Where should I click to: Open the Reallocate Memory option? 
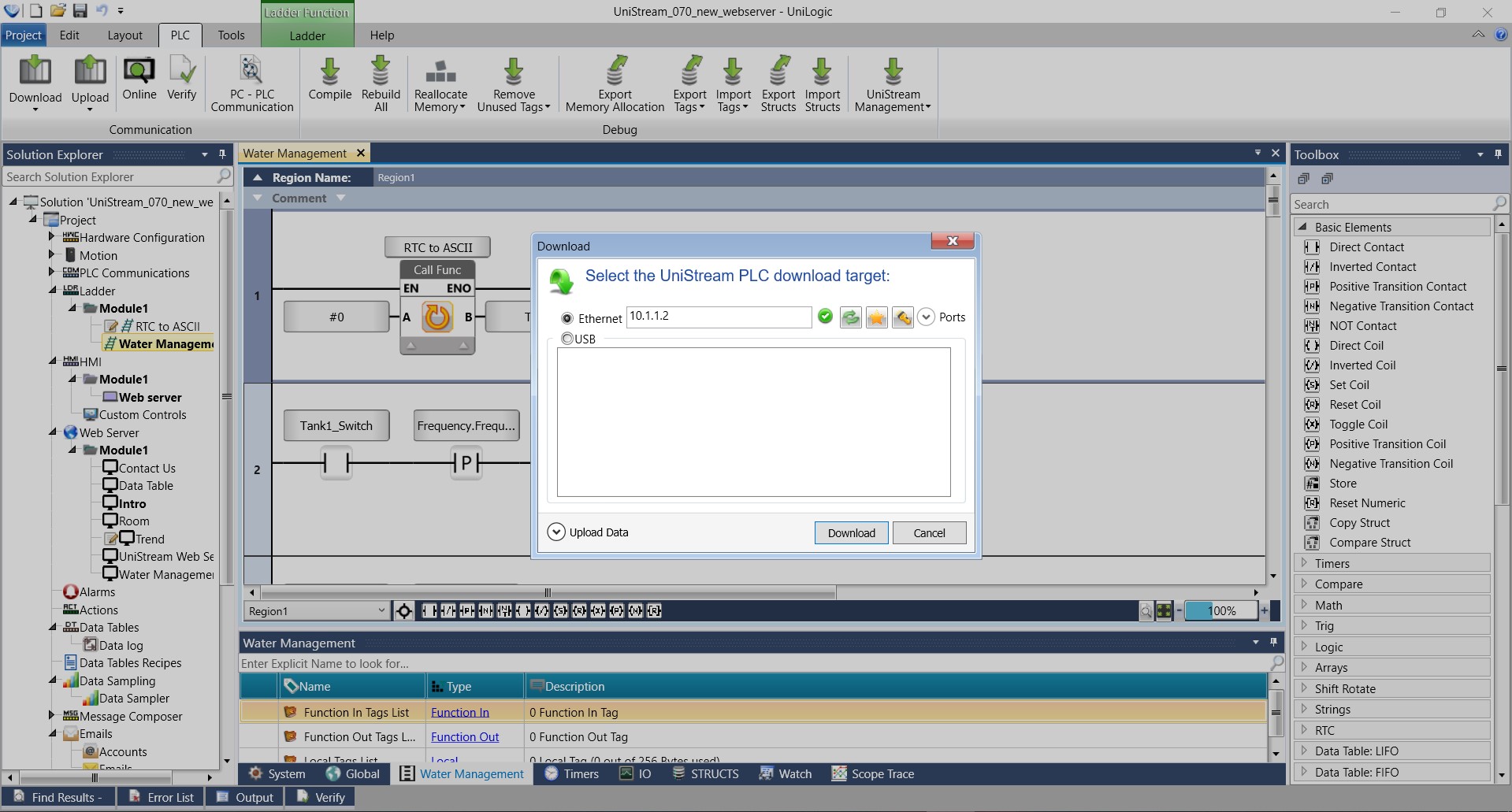(x=440, y=83)
